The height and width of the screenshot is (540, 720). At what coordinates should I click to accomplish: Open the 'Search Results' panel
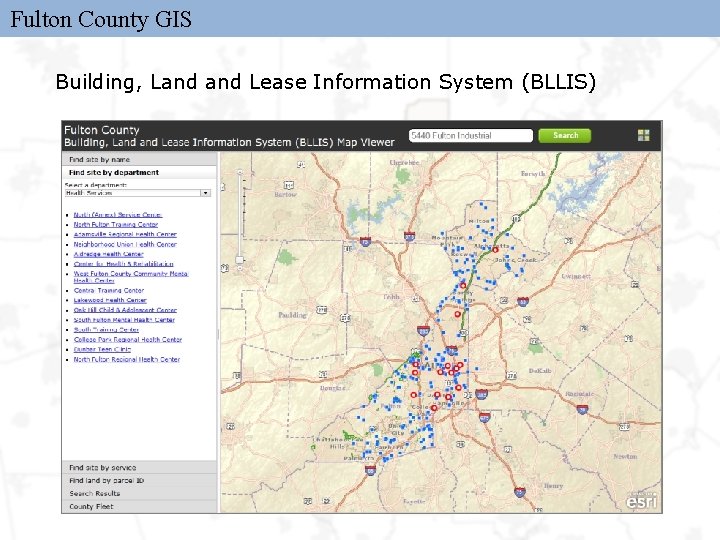pyautogui.click(x=139, y=493)
